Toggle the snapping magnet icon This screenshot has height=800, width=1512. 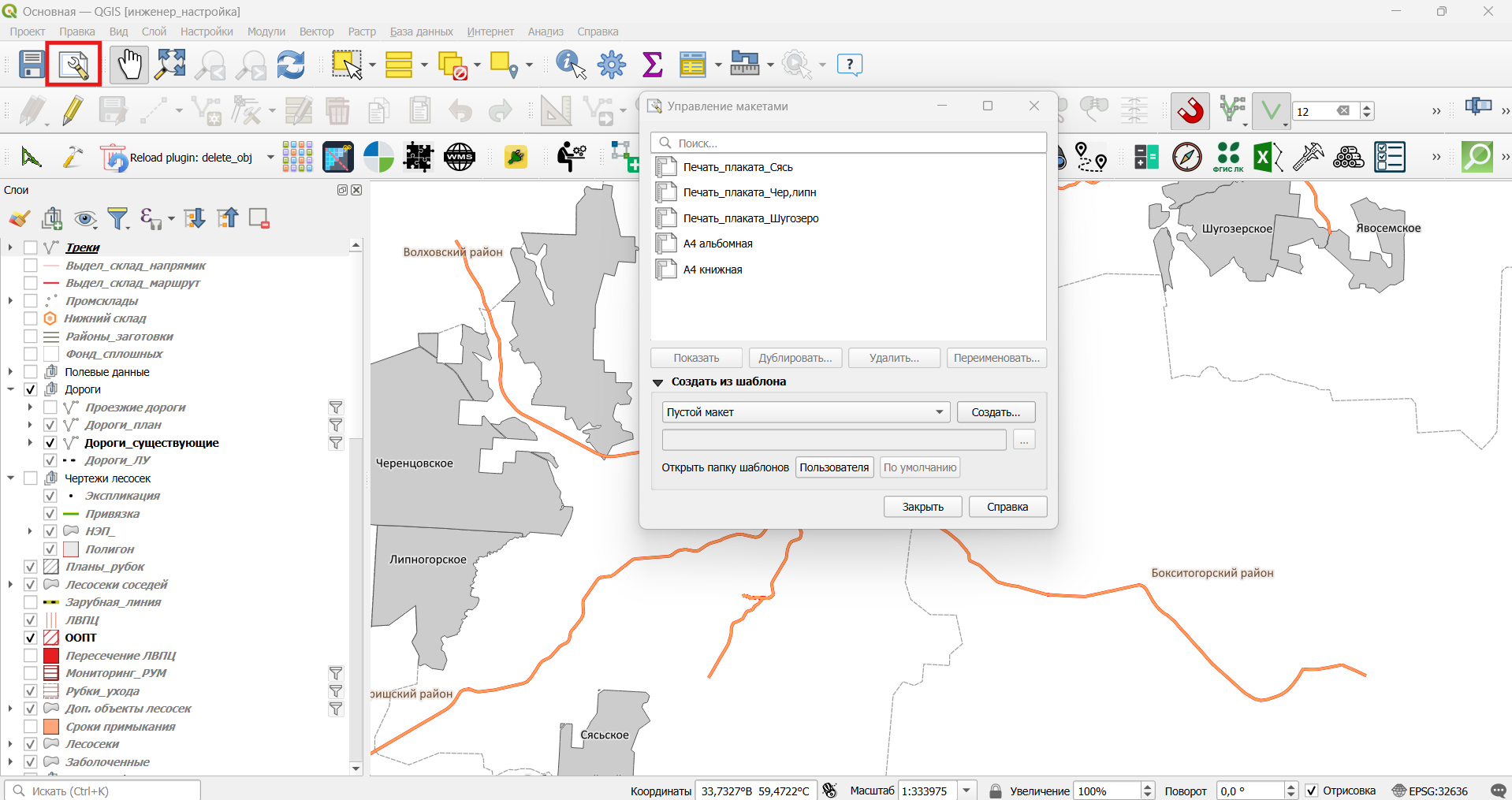pos(1190,110)
